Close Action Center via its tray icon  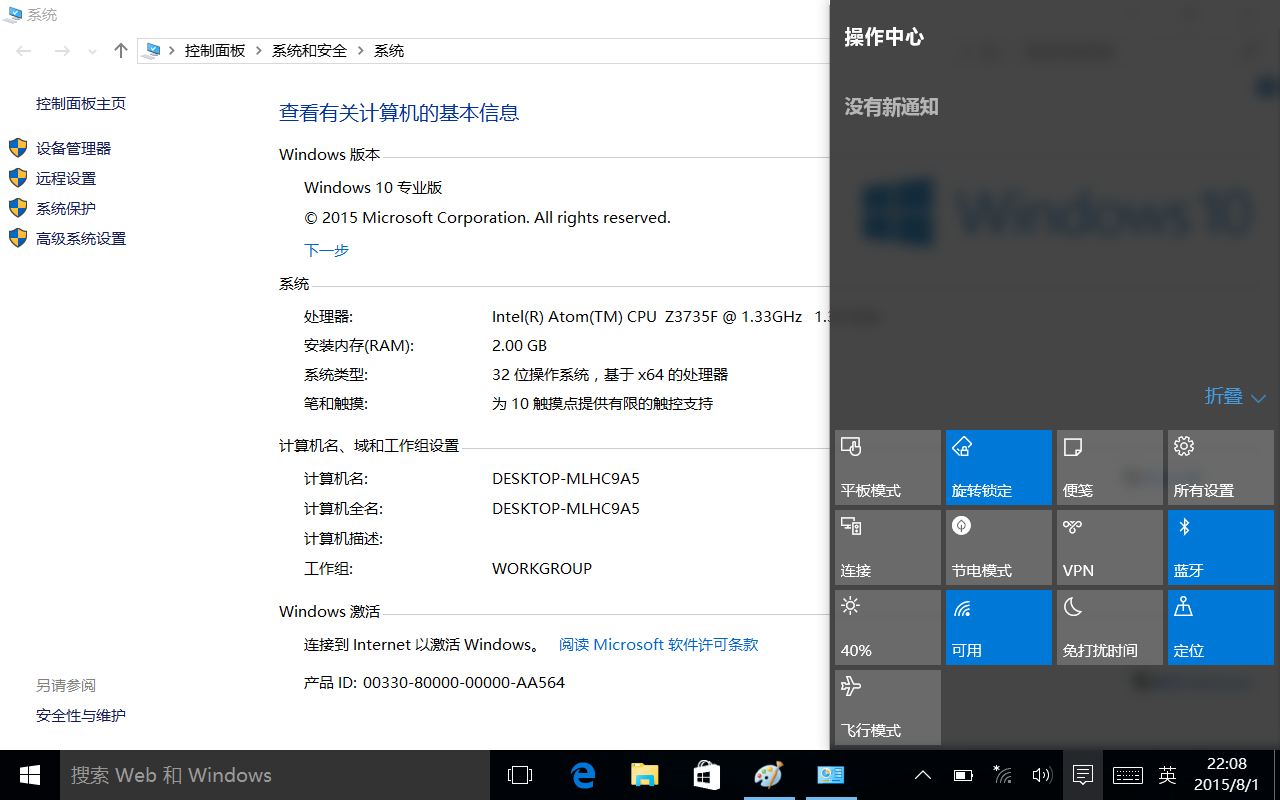[x=1082, y=775]
